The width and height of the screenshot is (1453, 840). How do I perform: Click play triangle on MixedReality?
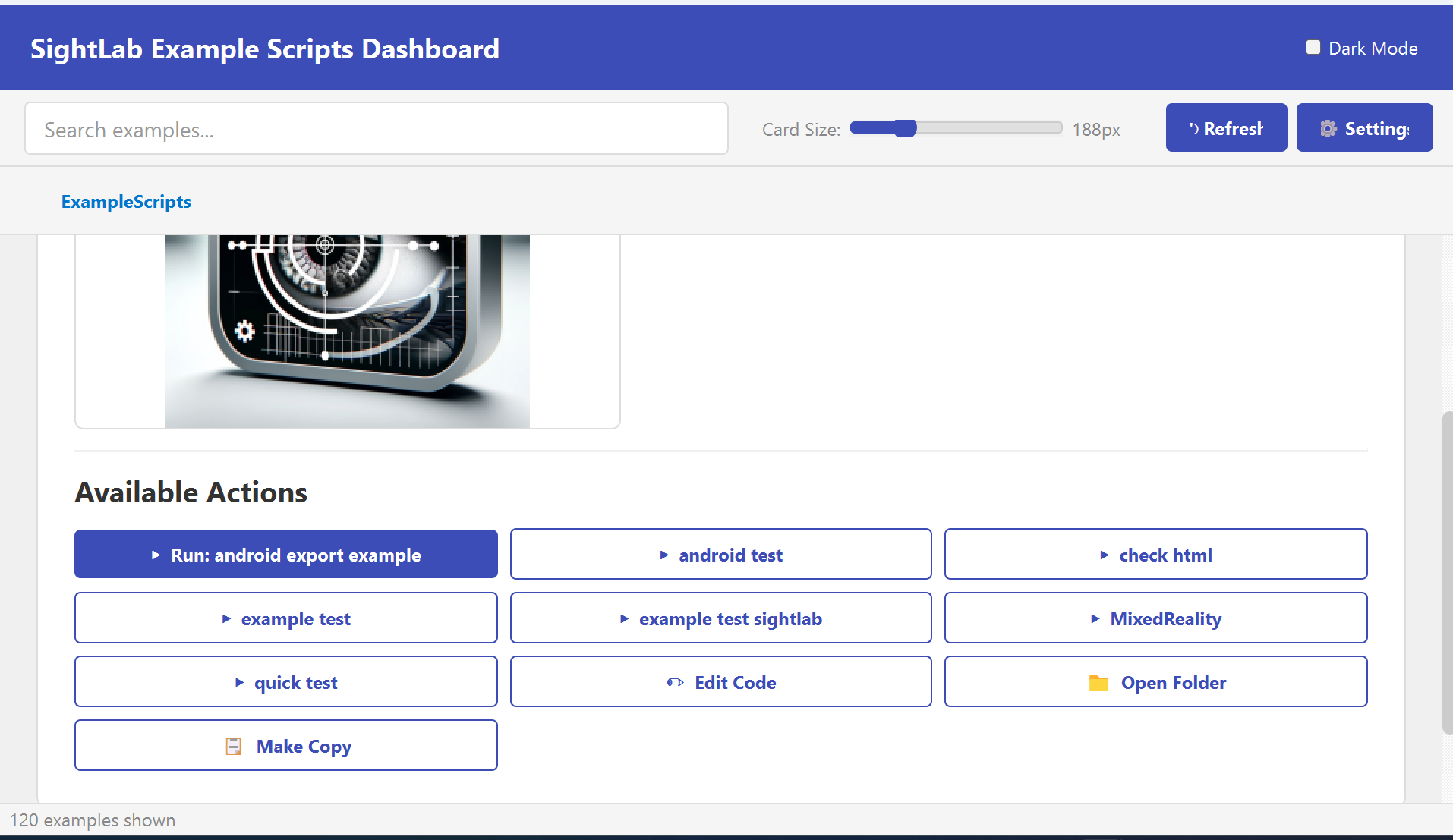(1095, 619)
